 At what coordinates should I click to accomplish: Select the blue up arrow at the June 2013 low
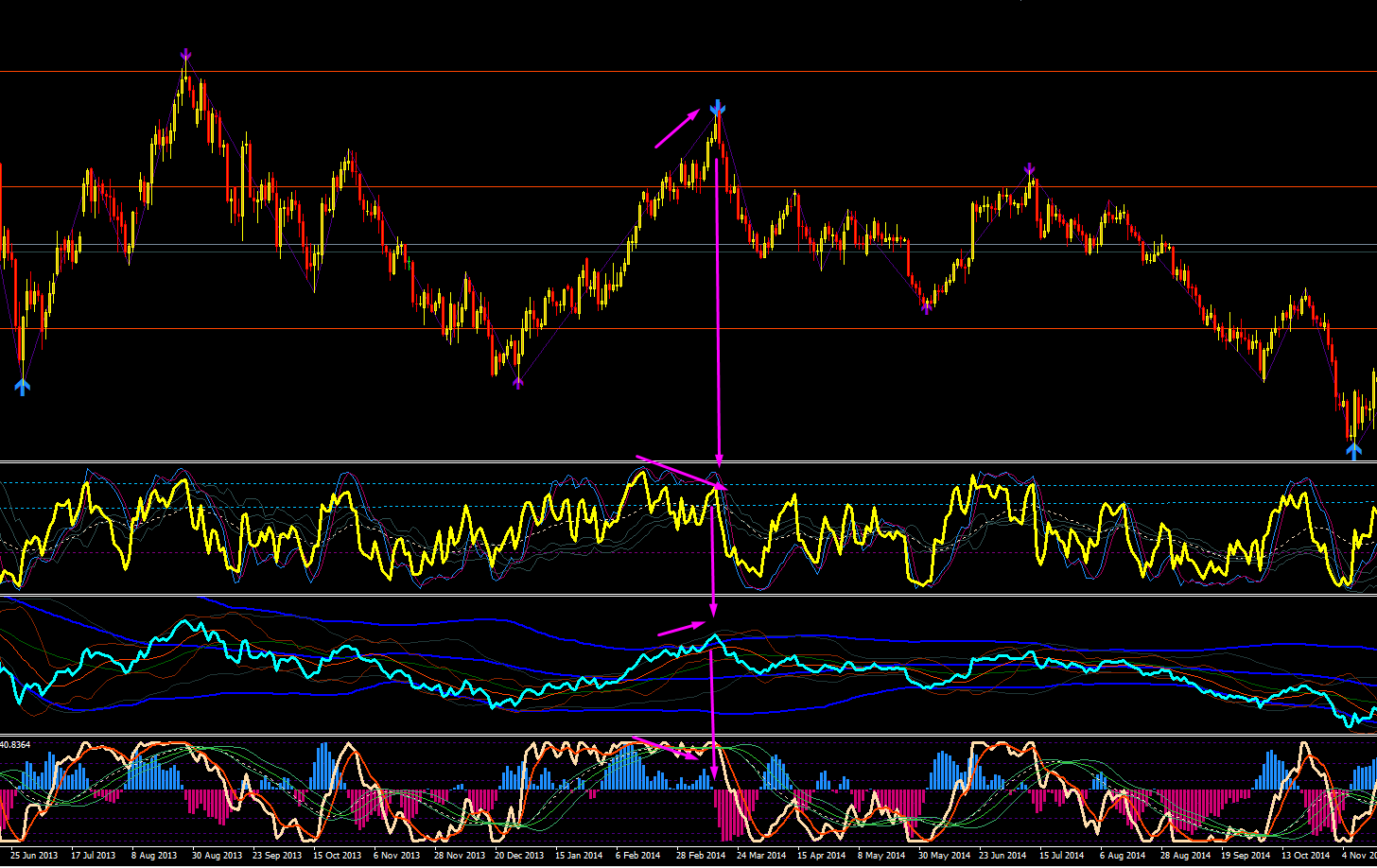[23, 386]
